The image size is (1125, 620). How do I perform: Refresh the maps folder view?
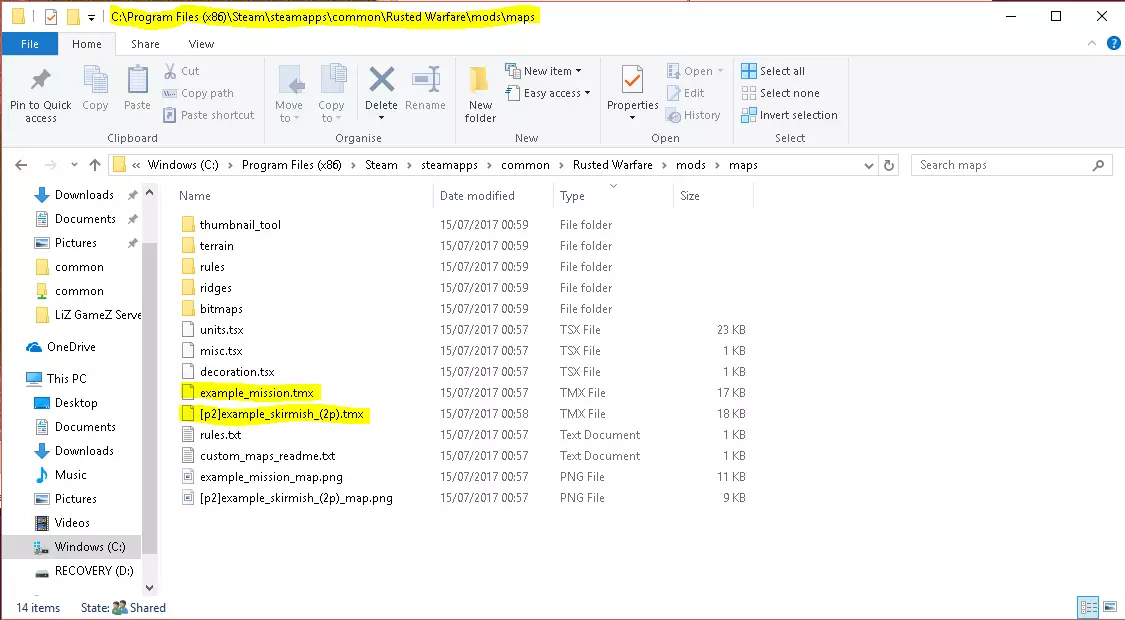point(890,165)
